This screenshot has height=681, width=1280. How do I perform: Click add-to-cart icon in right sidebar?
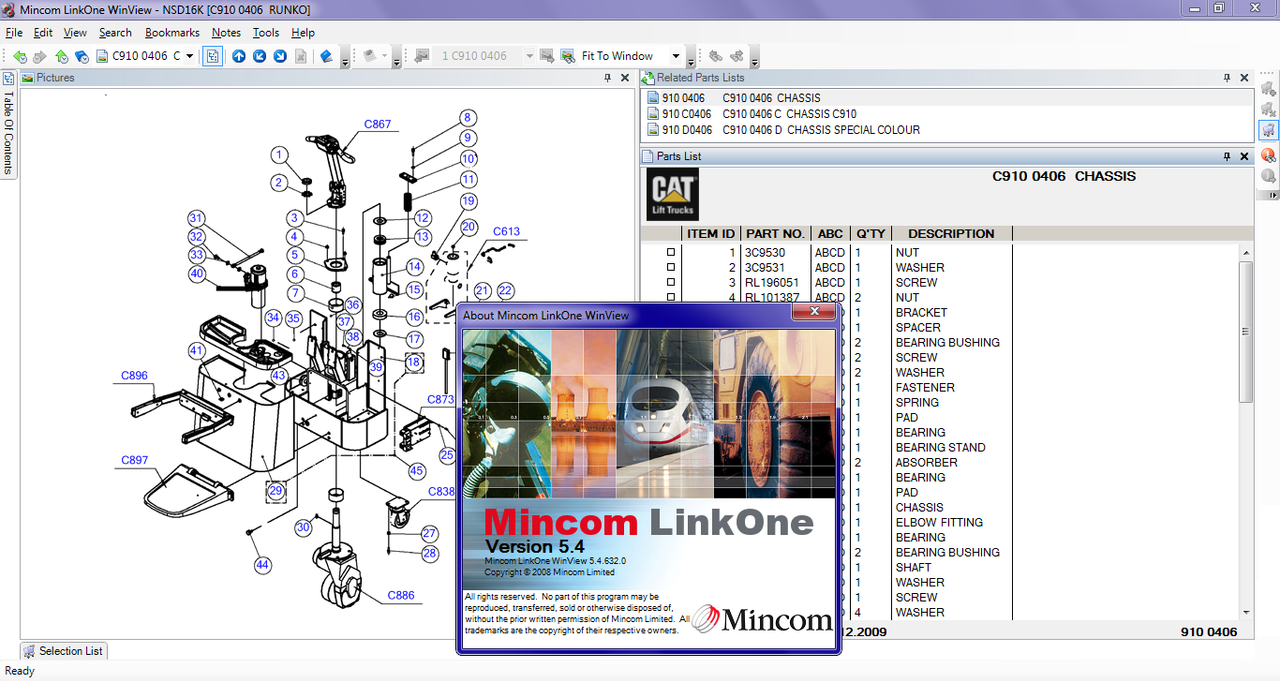(x=1268, y=89)
